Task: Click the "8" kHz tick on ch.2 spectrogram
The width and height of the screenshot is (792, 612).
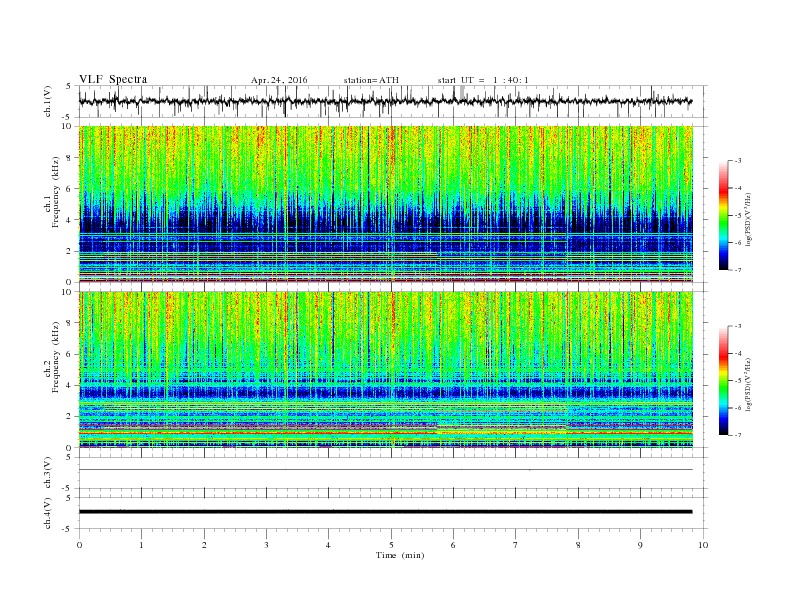Action: (x=69, y=323)
